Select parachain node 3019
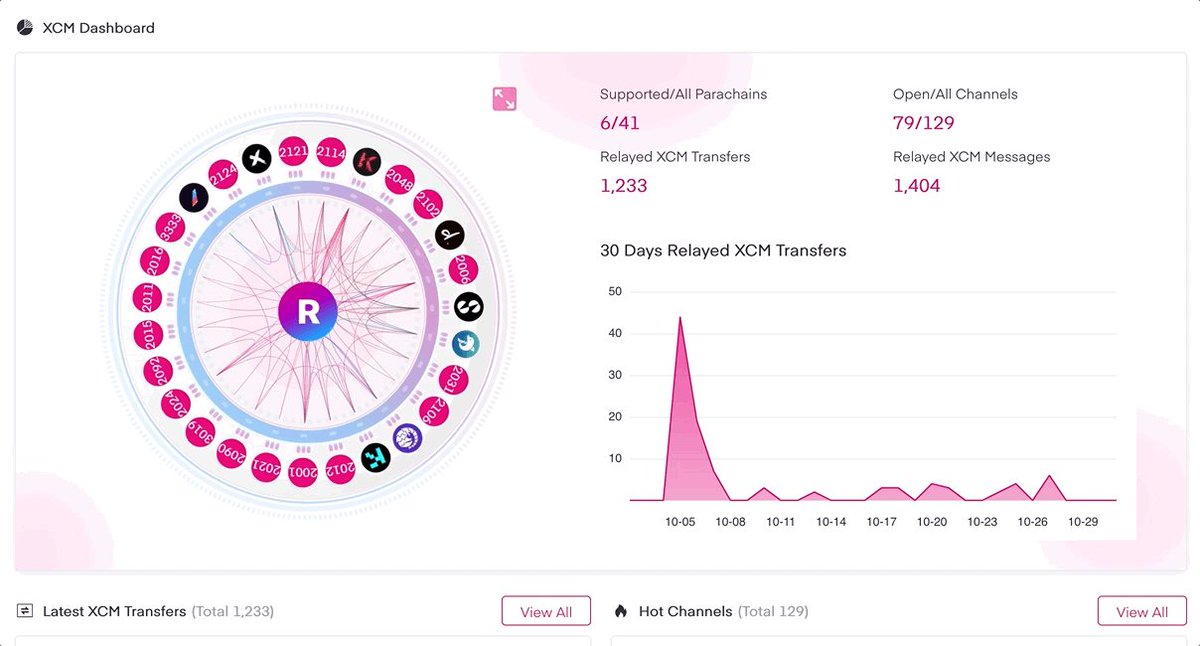This screenshot has width=1200, height=646. point(200,432)
